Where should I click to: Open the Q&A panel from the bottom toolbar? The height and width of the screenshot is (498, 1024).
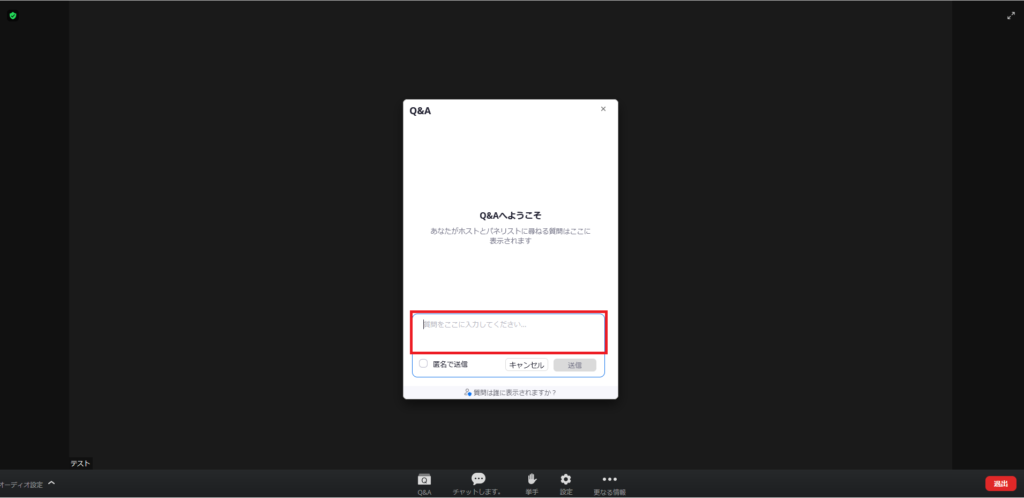424,483
